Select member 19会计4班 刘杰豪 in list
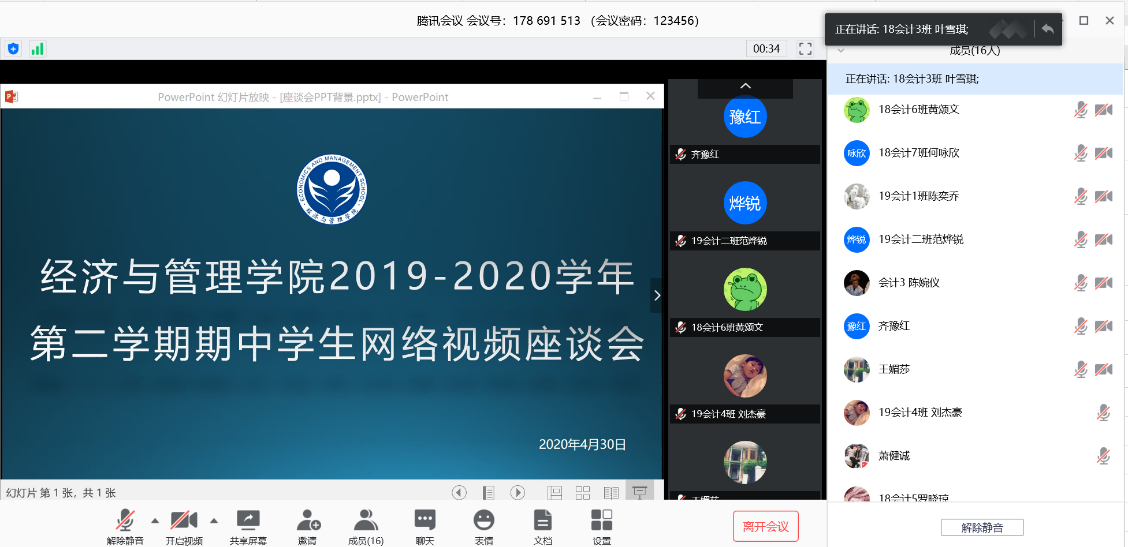Viewport: 1128px width, 547px height. (920, 412)
